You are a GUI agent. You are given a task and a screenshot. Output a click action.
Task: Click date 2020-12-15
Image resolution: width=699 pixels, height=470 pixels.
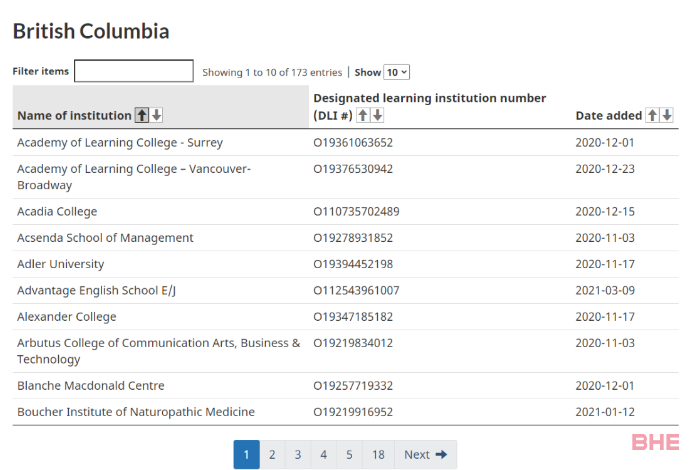[x=605, y=211]
